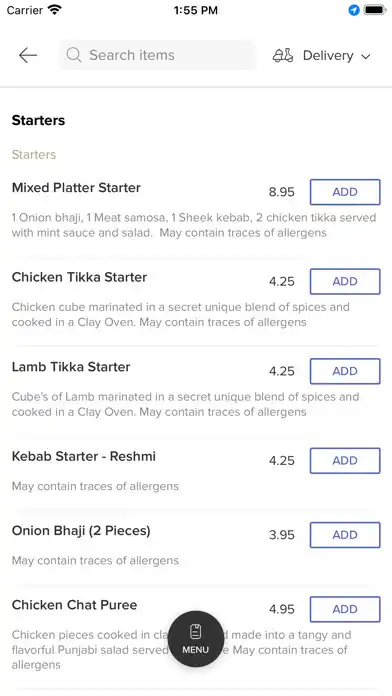Tap the delivery scooter icon
The width and height of the screenshot is (392, 696).
click(283, 55)
